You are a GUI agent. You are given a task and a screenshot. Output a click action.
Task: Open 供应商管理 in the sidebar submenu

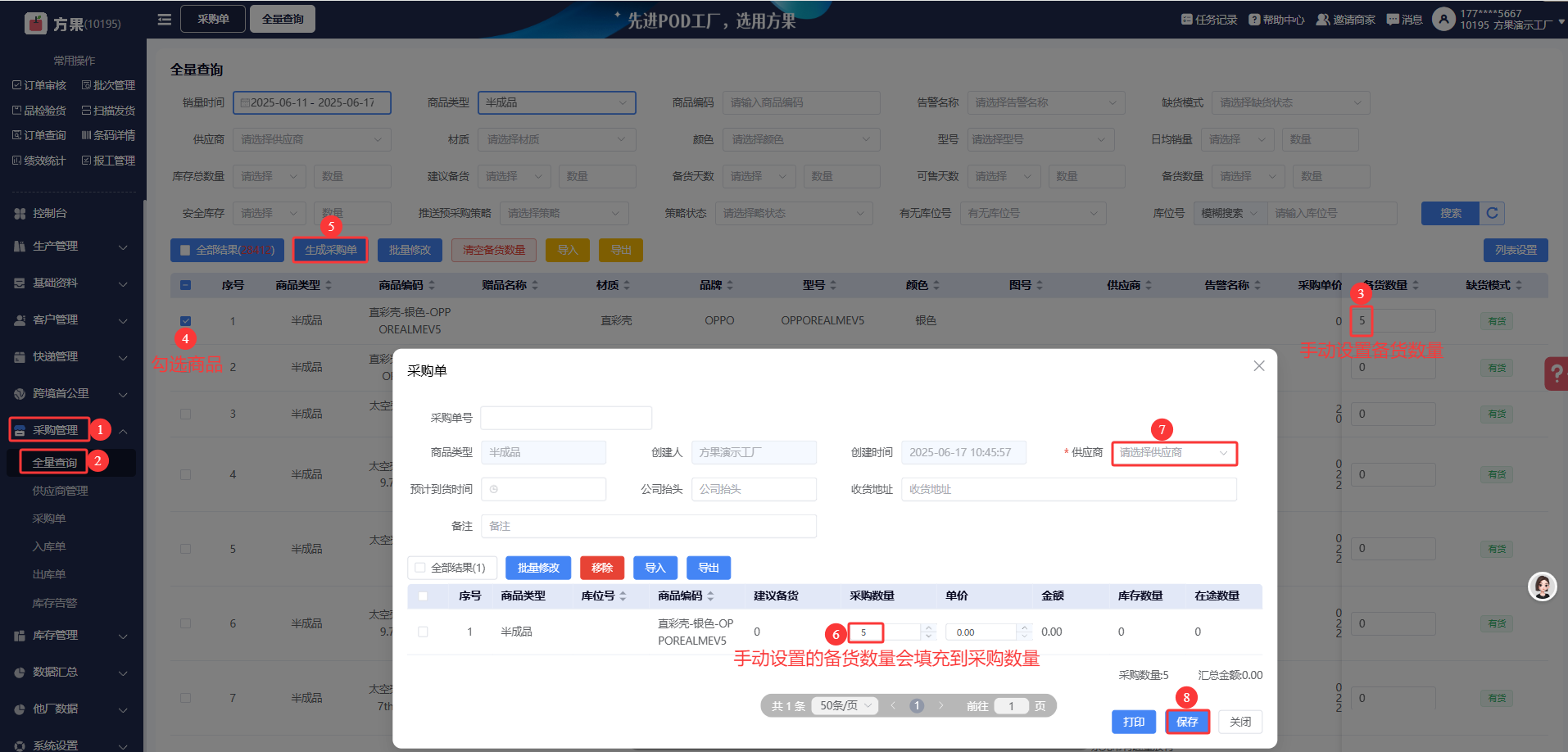tap(61, 491)
